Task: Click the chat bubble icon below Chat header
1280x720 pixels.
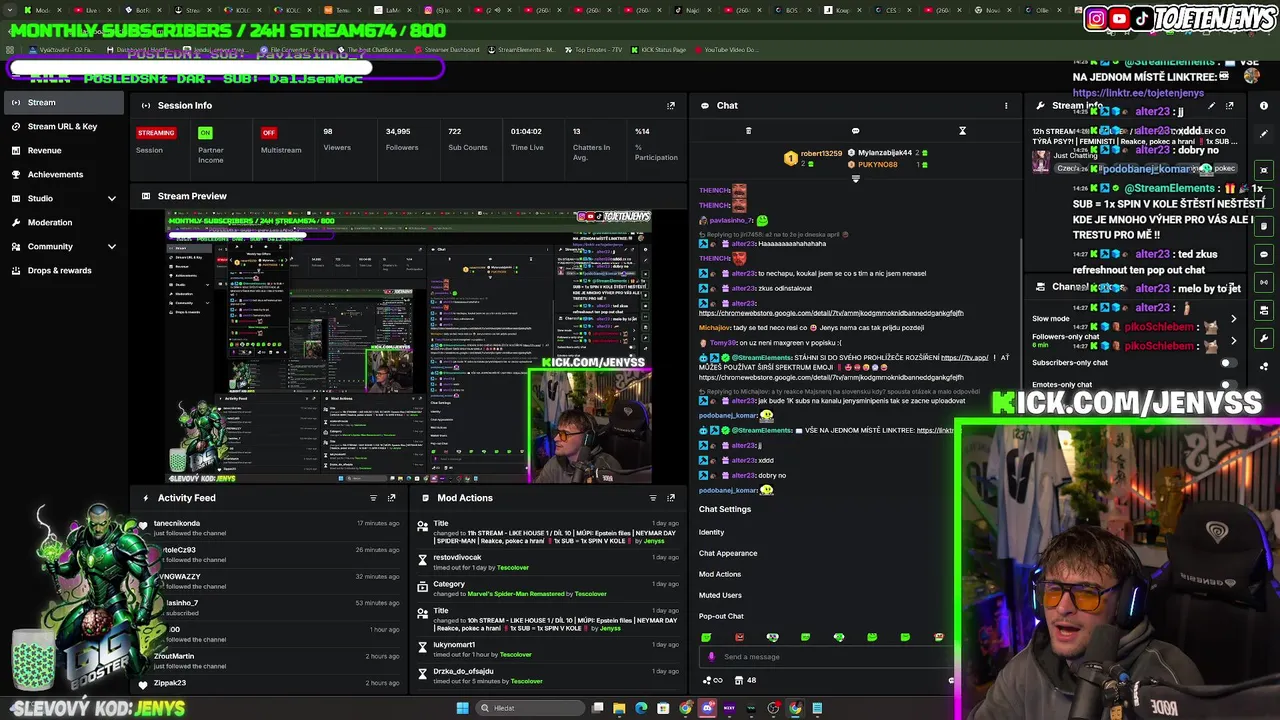Action: (855, 131)
